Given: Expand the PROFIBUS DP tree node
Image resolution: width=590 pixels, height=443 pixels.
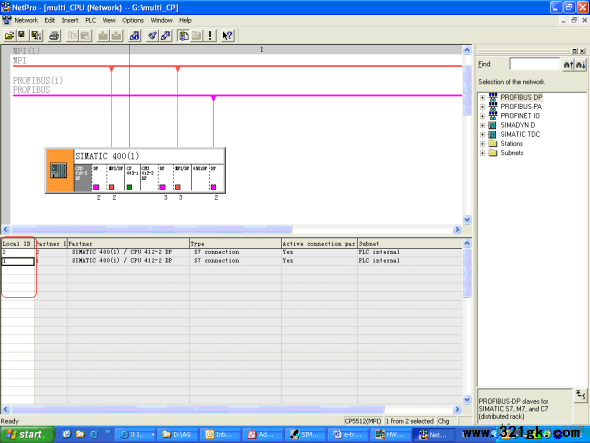Looking at the screenshot, I should [482, 97].
